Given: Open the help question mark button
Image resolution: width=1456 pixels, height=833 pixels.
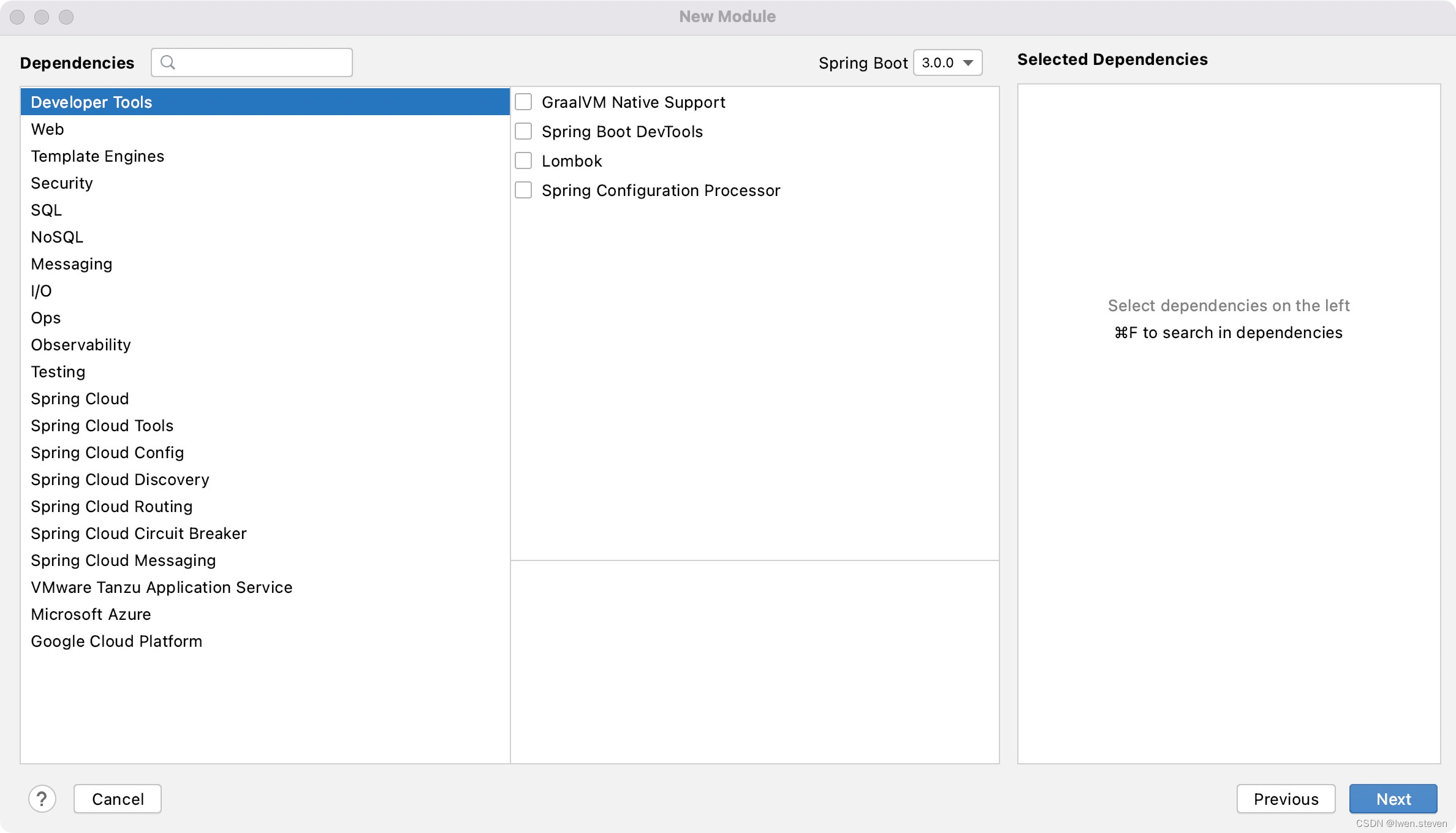Looking at the screenshot, I should (x=42, y=799).
